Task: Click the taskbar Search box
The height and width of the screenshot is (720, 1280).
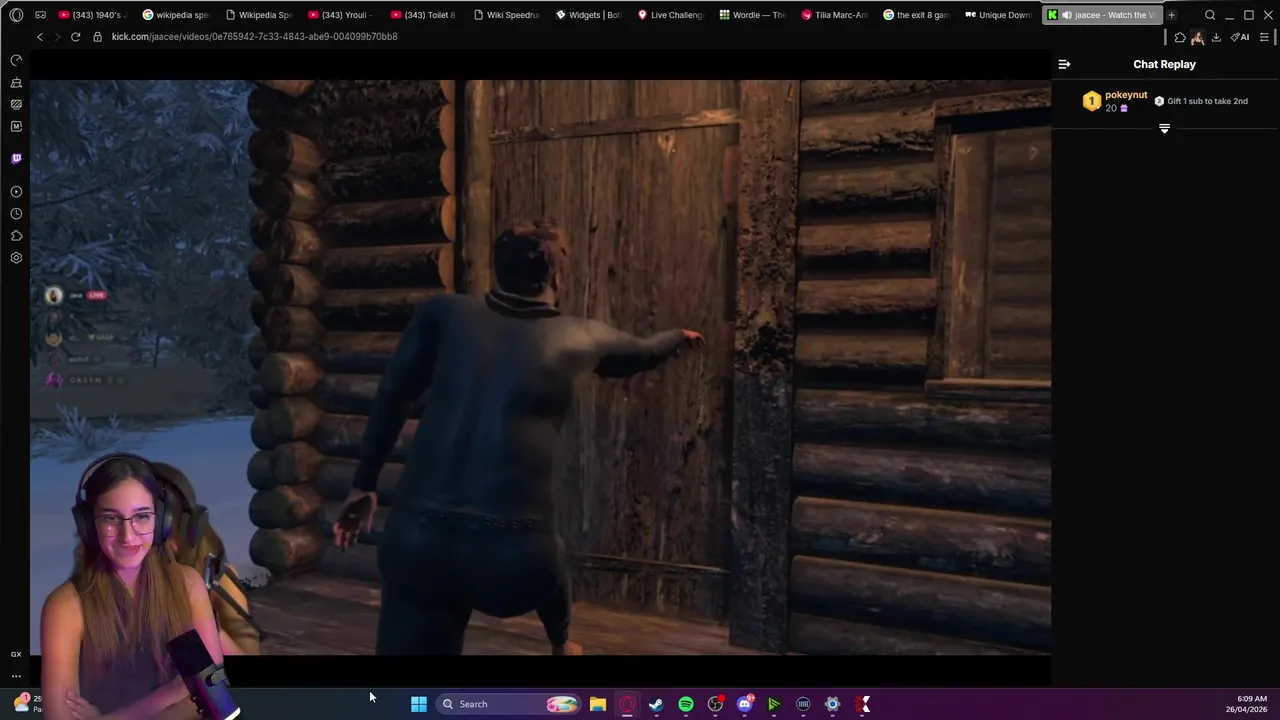Action: (x=509, y=704)
